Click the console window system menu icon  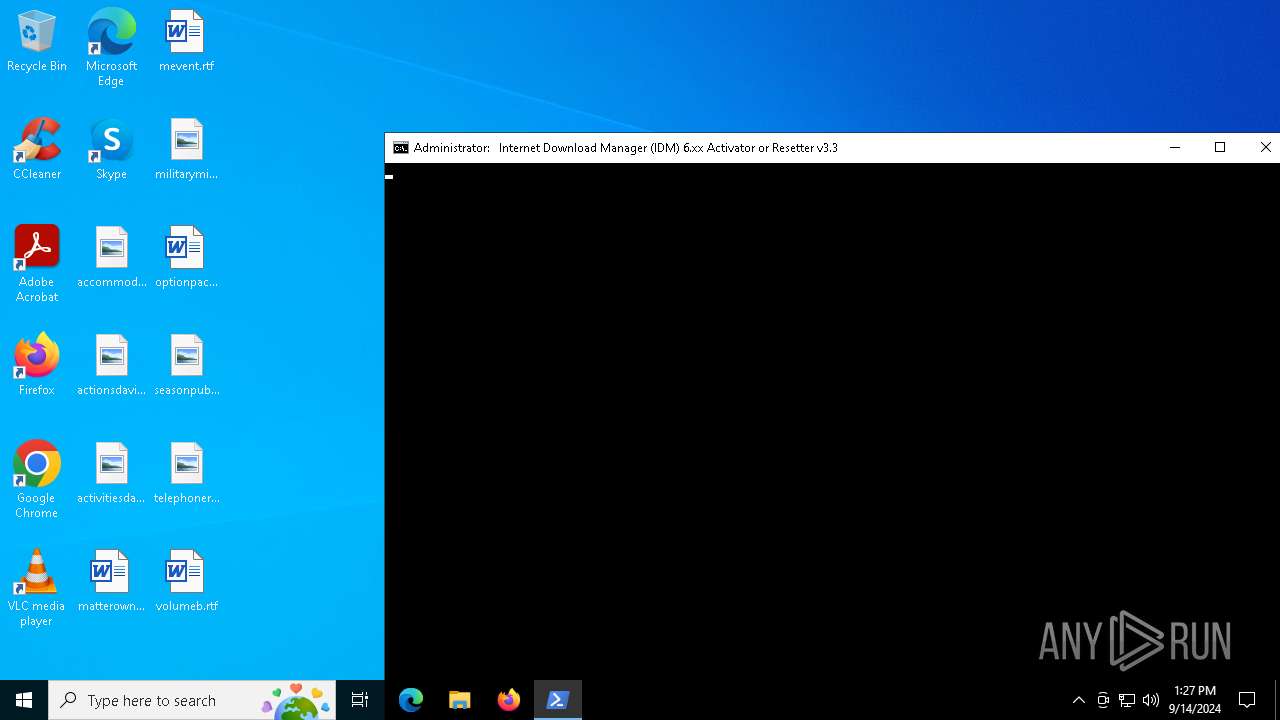[x=401, y=148]
